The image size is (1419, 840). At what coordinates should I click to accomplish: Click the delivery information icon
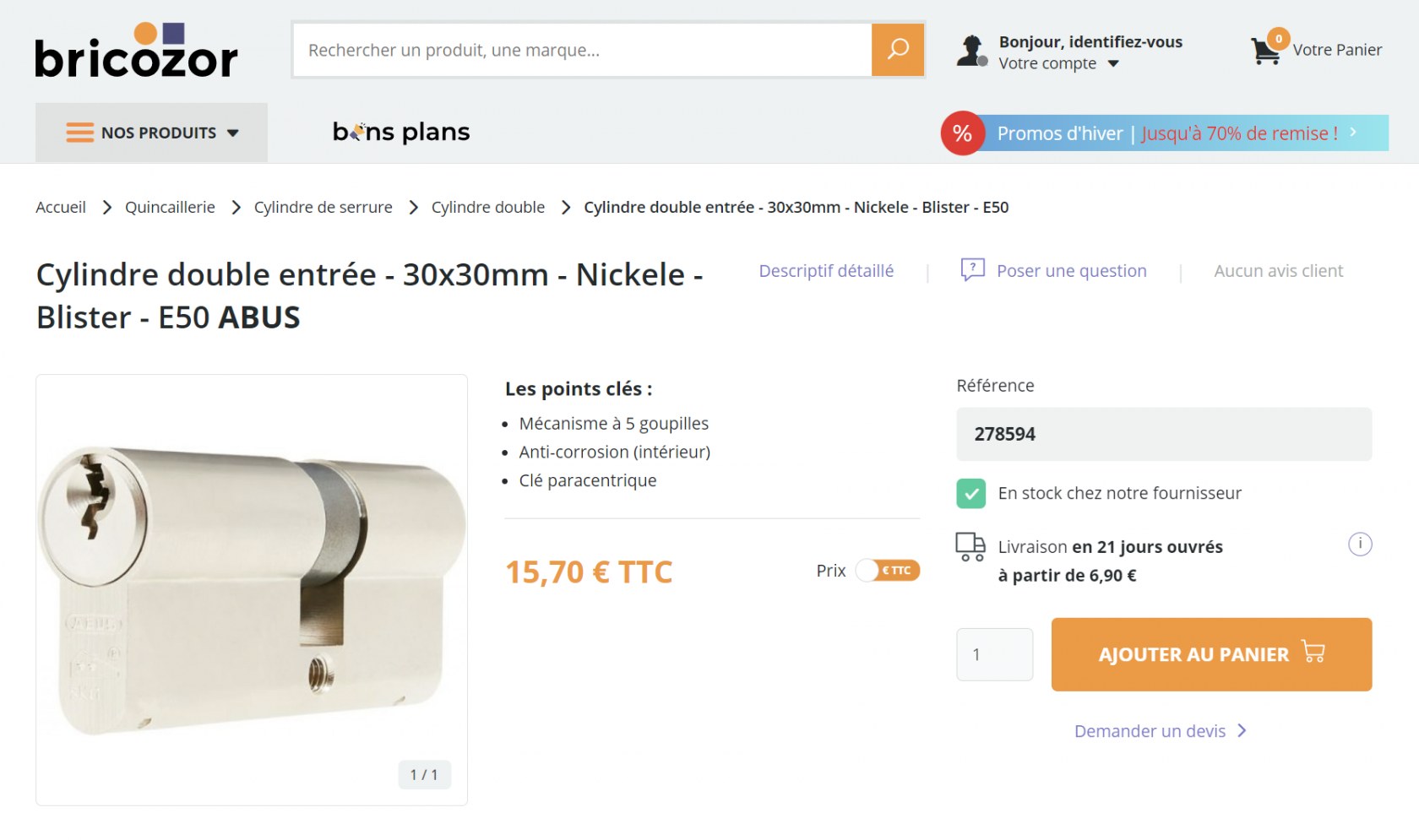[1359, 545]
